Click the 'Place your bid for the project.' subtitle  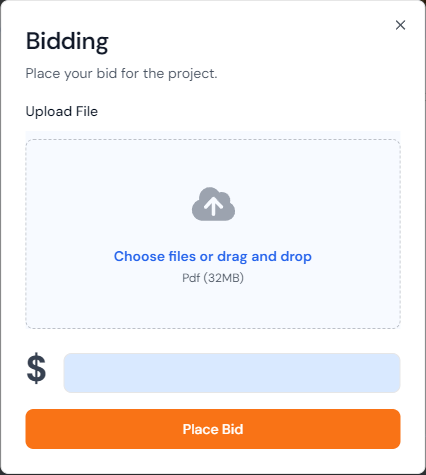[x=121, y=74]
